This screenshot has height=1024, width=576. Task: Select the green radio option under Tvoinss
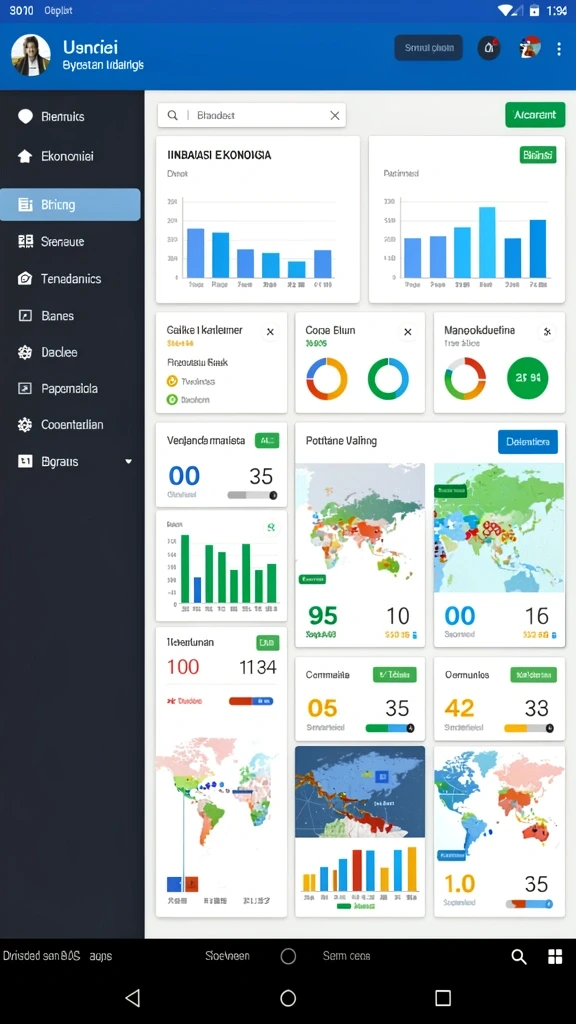172,400
